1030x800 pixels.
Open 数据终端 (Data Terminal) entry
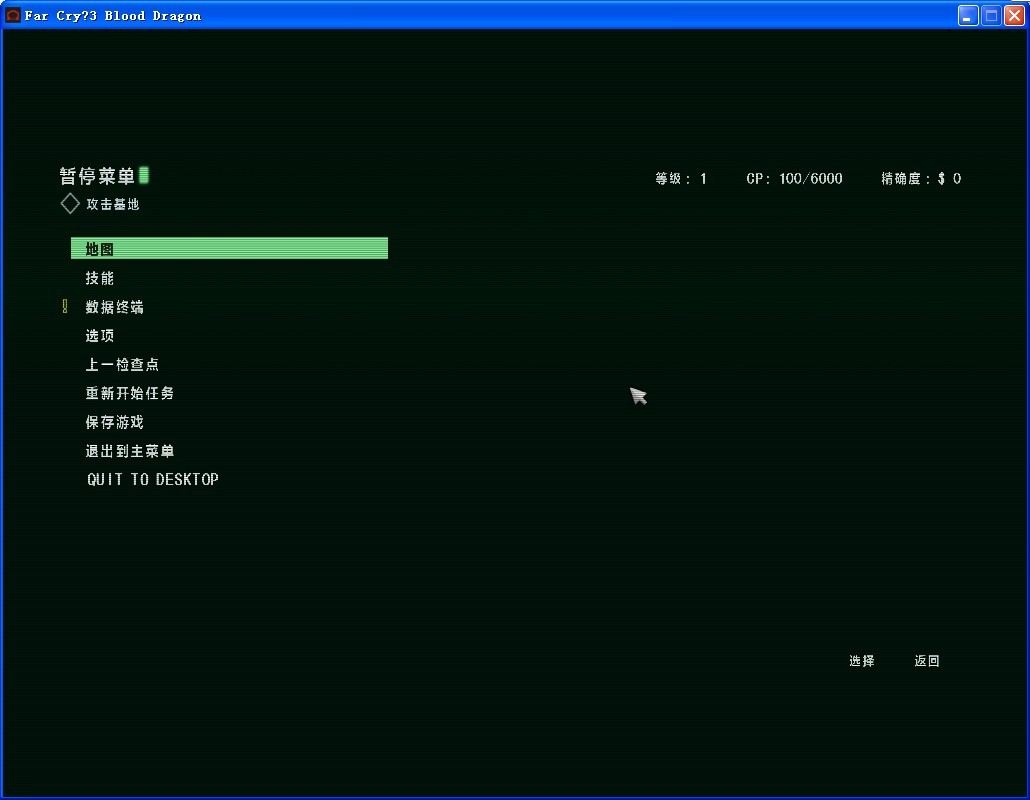coord(114,307)
